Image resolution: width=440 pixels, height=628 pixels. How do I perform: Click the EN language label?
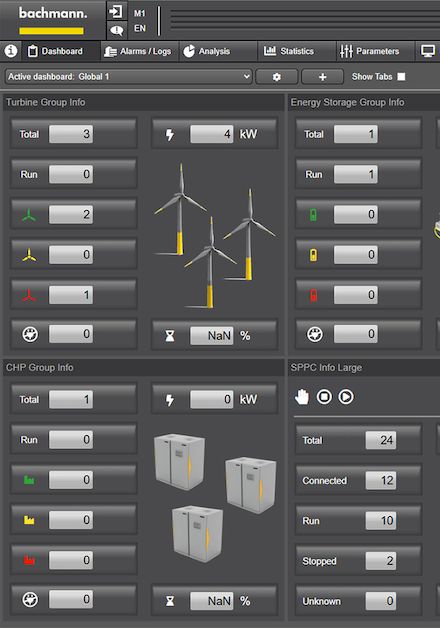coord(139,28)
